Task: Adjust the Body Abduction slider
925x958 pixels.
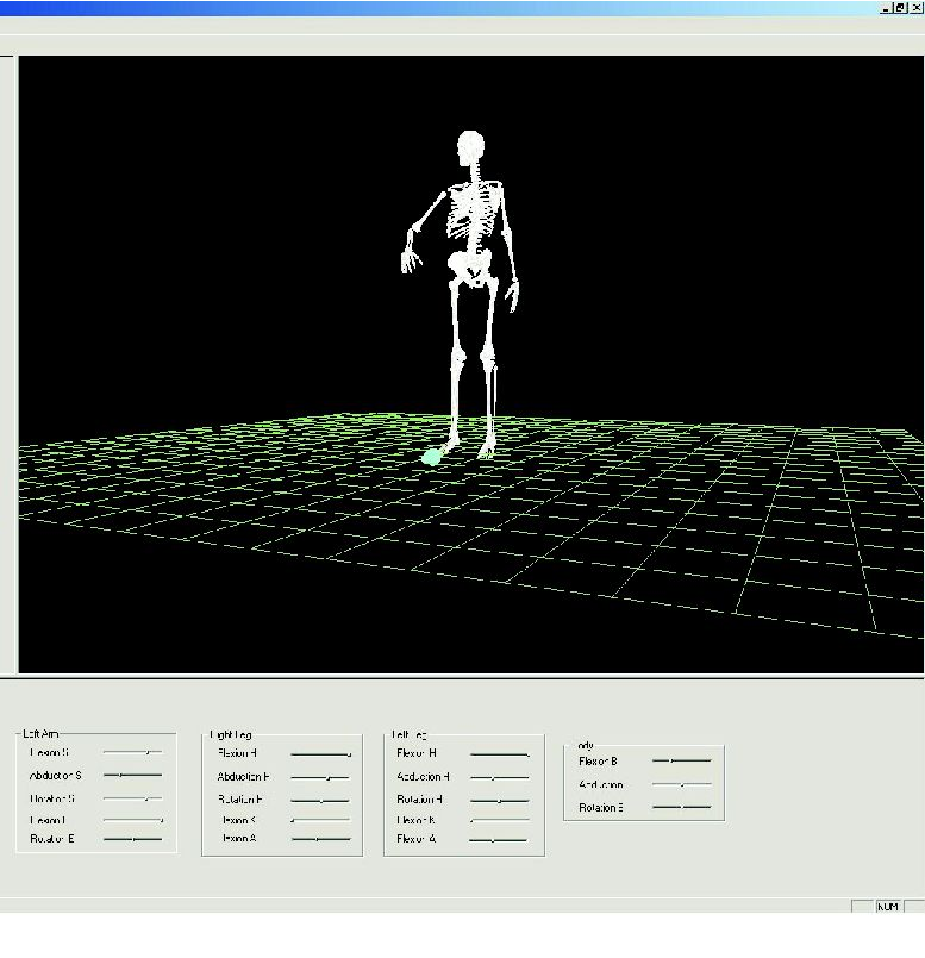Action: coord(681,784)
